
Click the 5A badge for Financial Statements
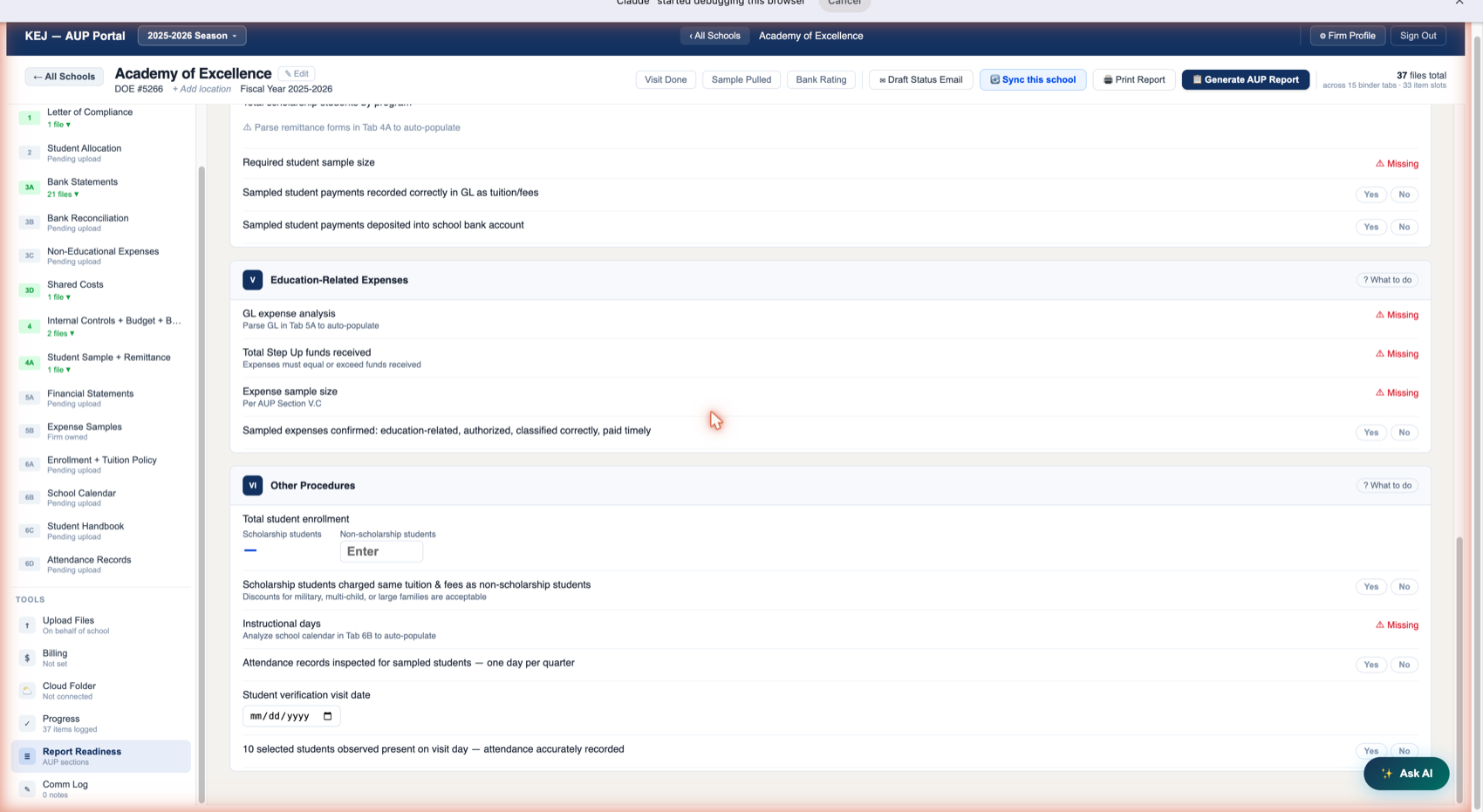click(x=29, y=398)
